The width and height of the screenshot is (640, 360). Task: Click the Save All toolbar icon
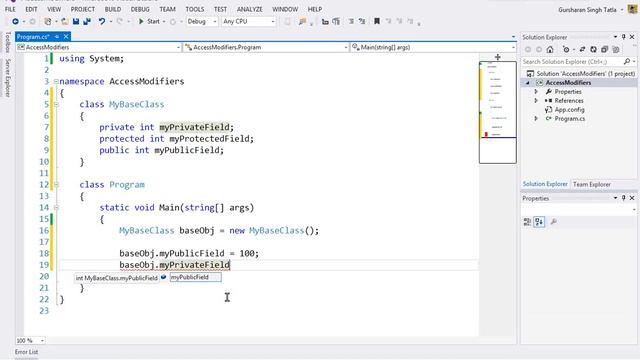[87, 21]
